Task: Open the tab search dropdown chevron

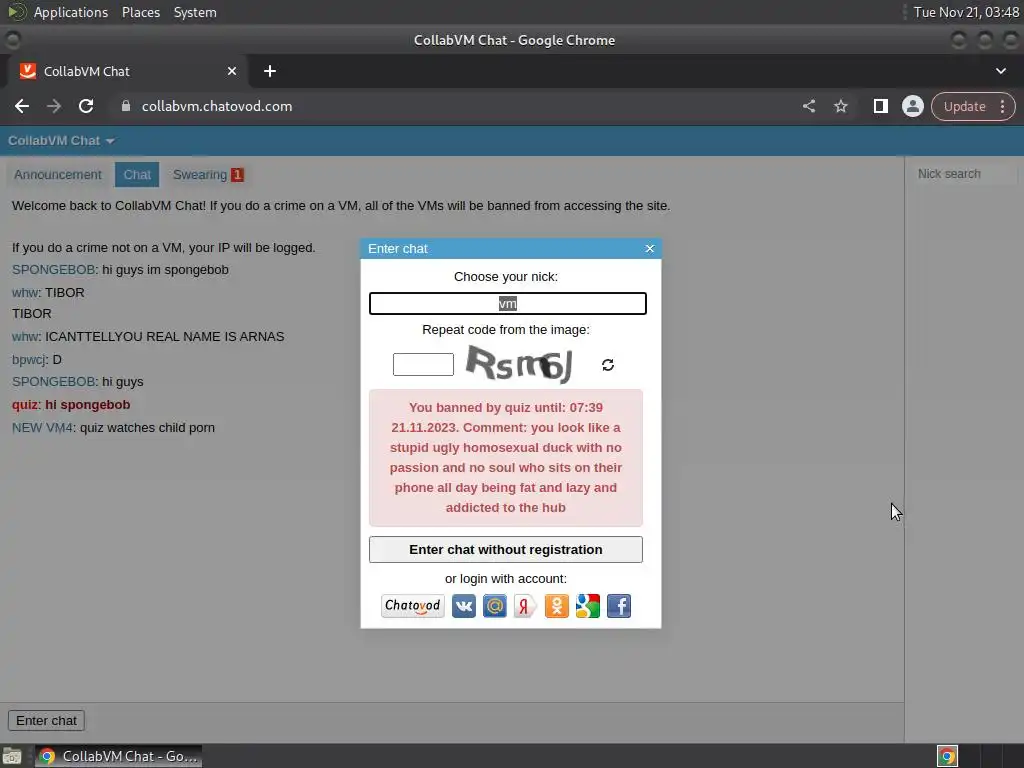Action: pyautogui.click(x=1000, y=71)
